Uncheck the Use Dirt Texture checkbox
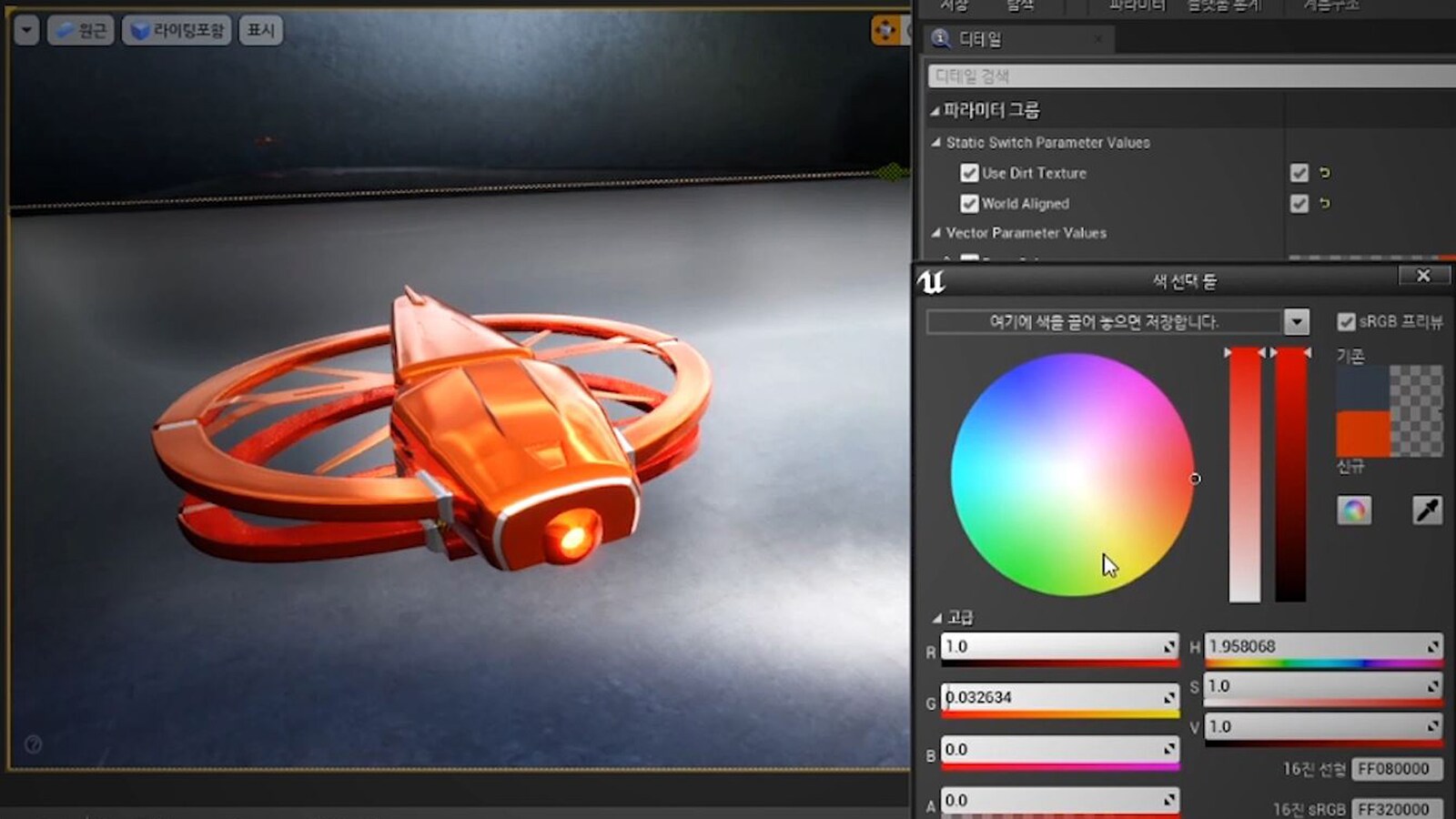This screenshot has width=1456, height=819. coord(969,173)
